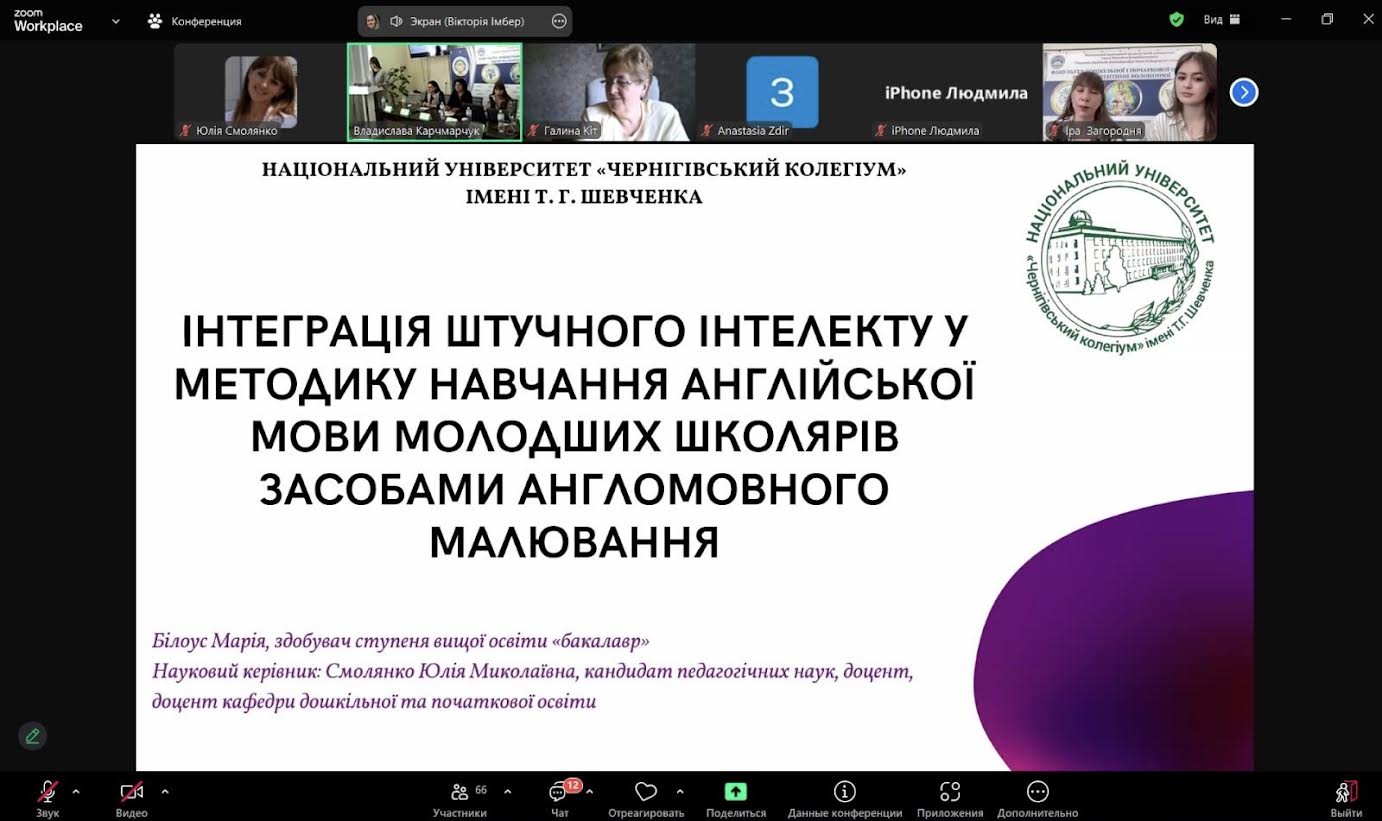Image resolution: width=1382 pixels, height=821 pixels.
Task: Show next participants with blue arrow
Action: (x=1243, y=92)
